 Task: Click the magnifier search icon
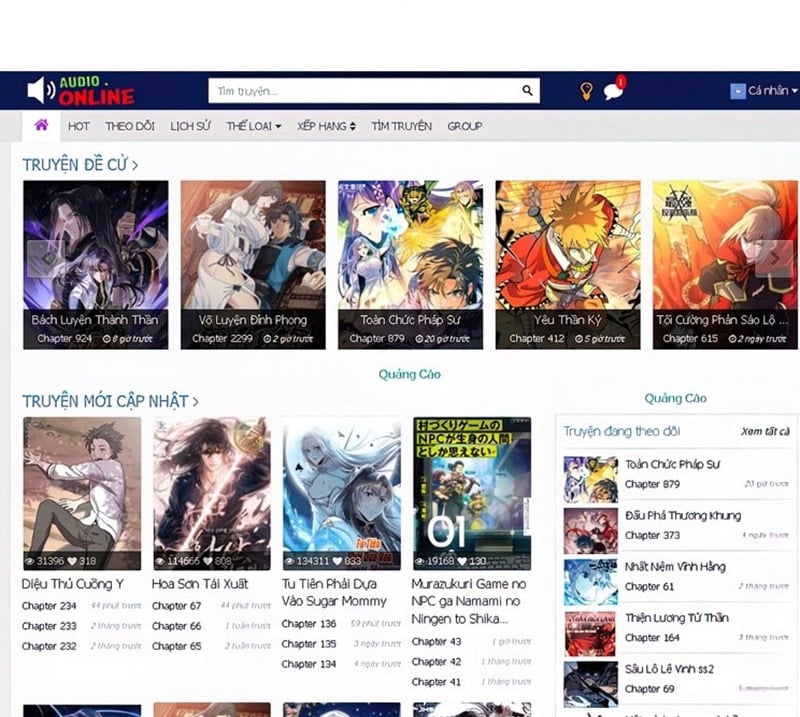527,91
